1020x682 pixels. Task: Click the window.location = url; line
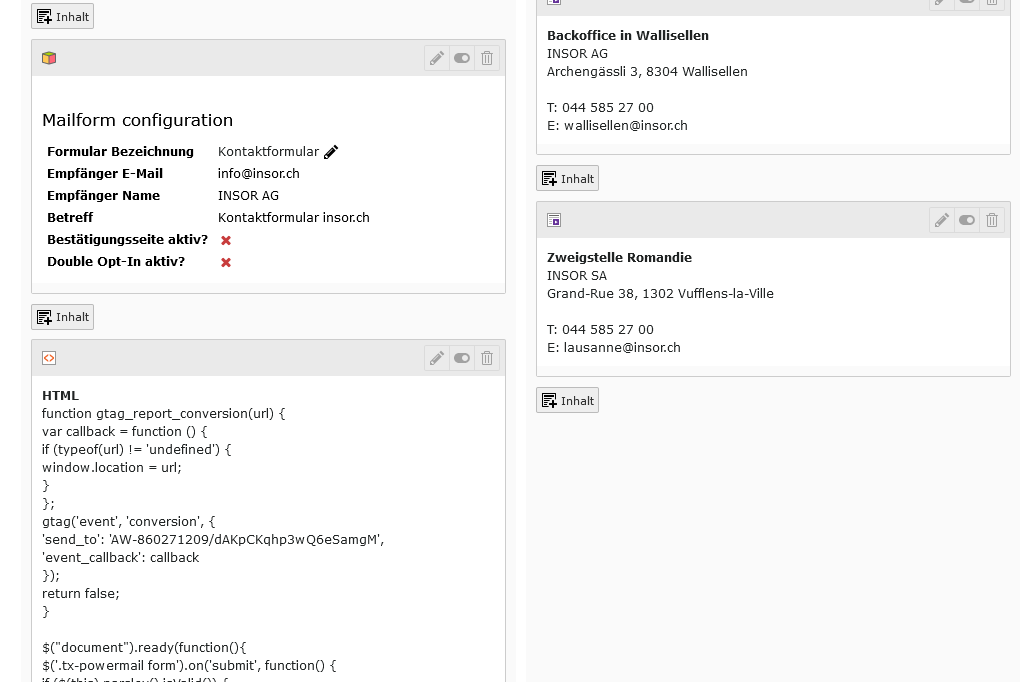(112, 467)
